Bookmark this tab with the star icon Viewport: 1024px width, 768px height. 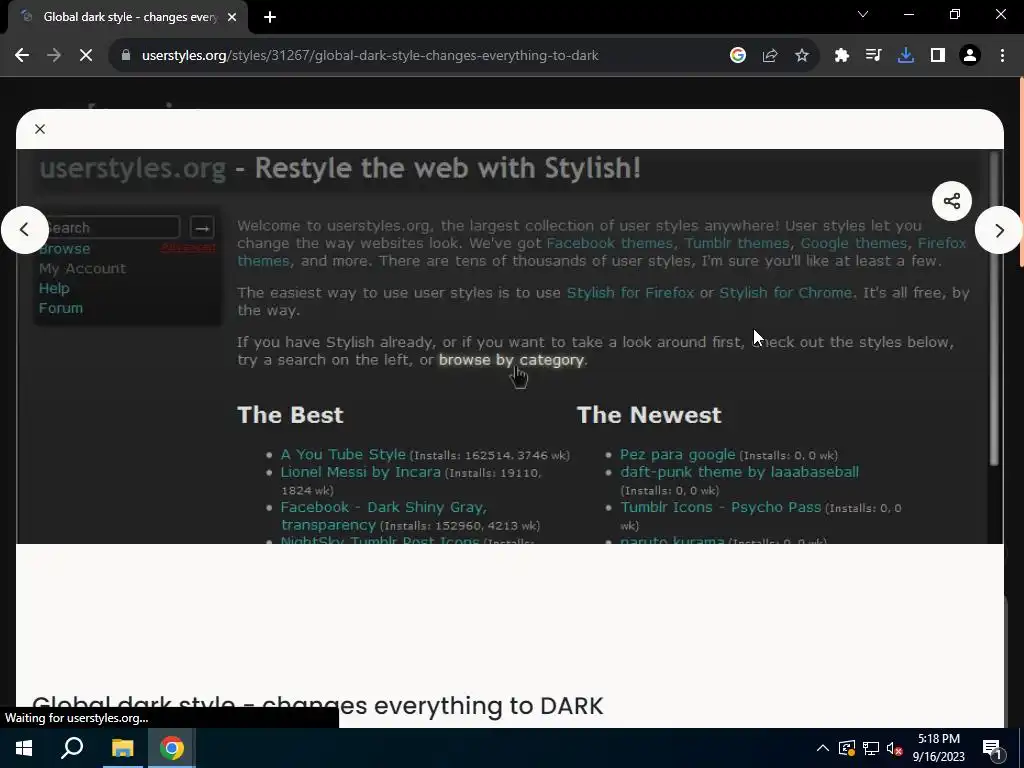802,56
